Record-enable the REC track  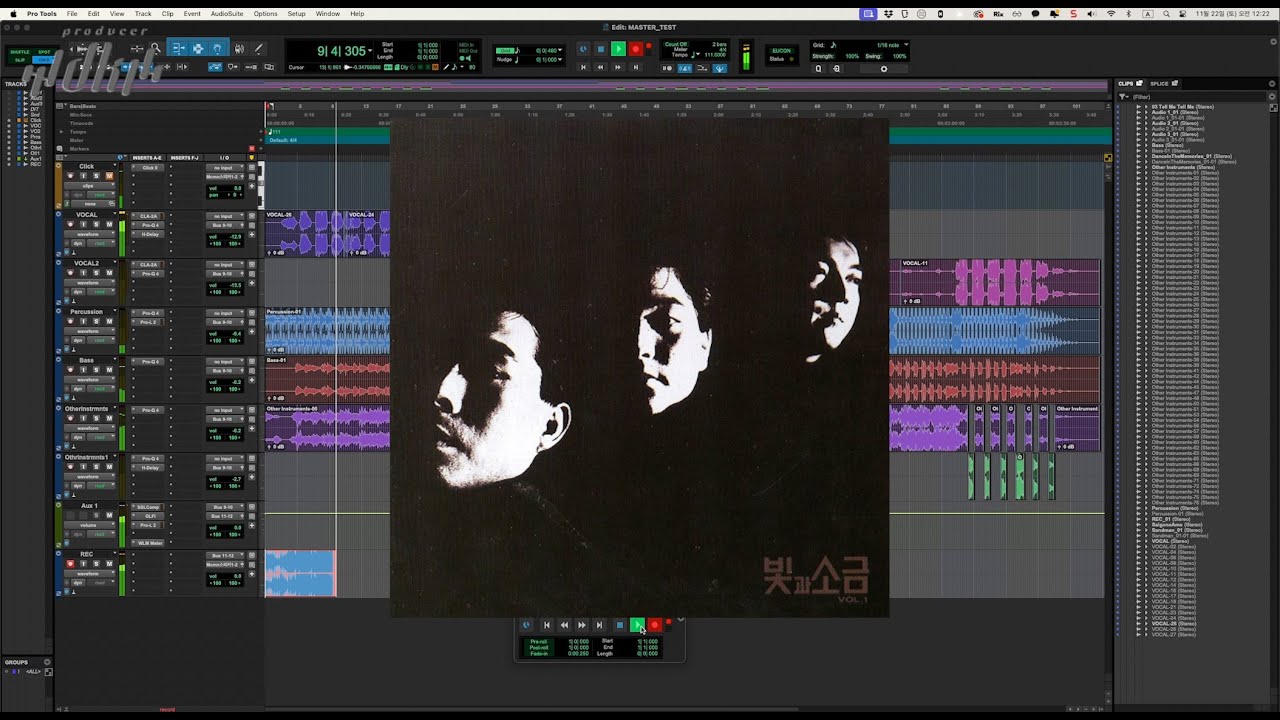tap(70, 564)
